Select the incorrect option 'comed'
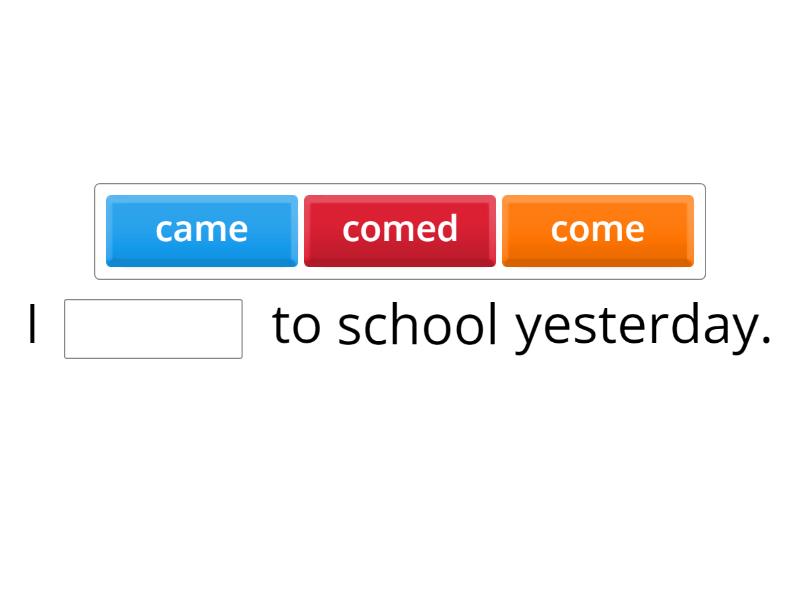The height and width of the screenshot is (600, 800). [x=400, y=230]
